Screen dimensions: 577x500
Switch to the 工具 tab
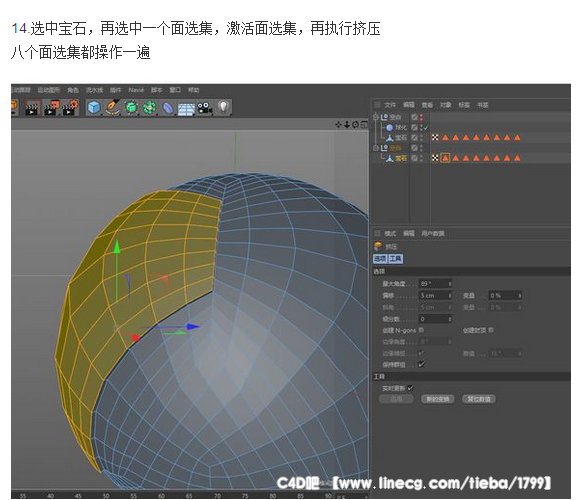[x=396, y=259]
